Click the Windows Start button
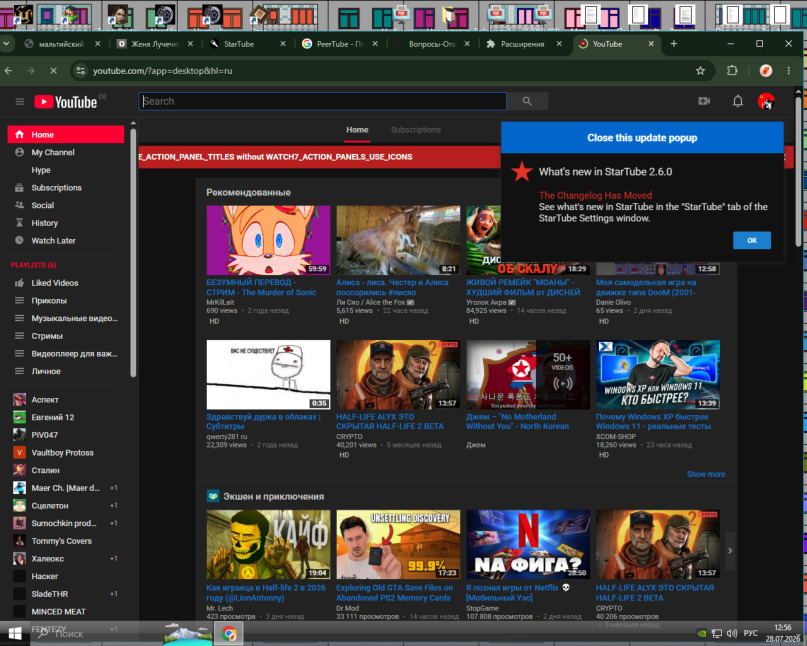807x646 pixels. 14,633
